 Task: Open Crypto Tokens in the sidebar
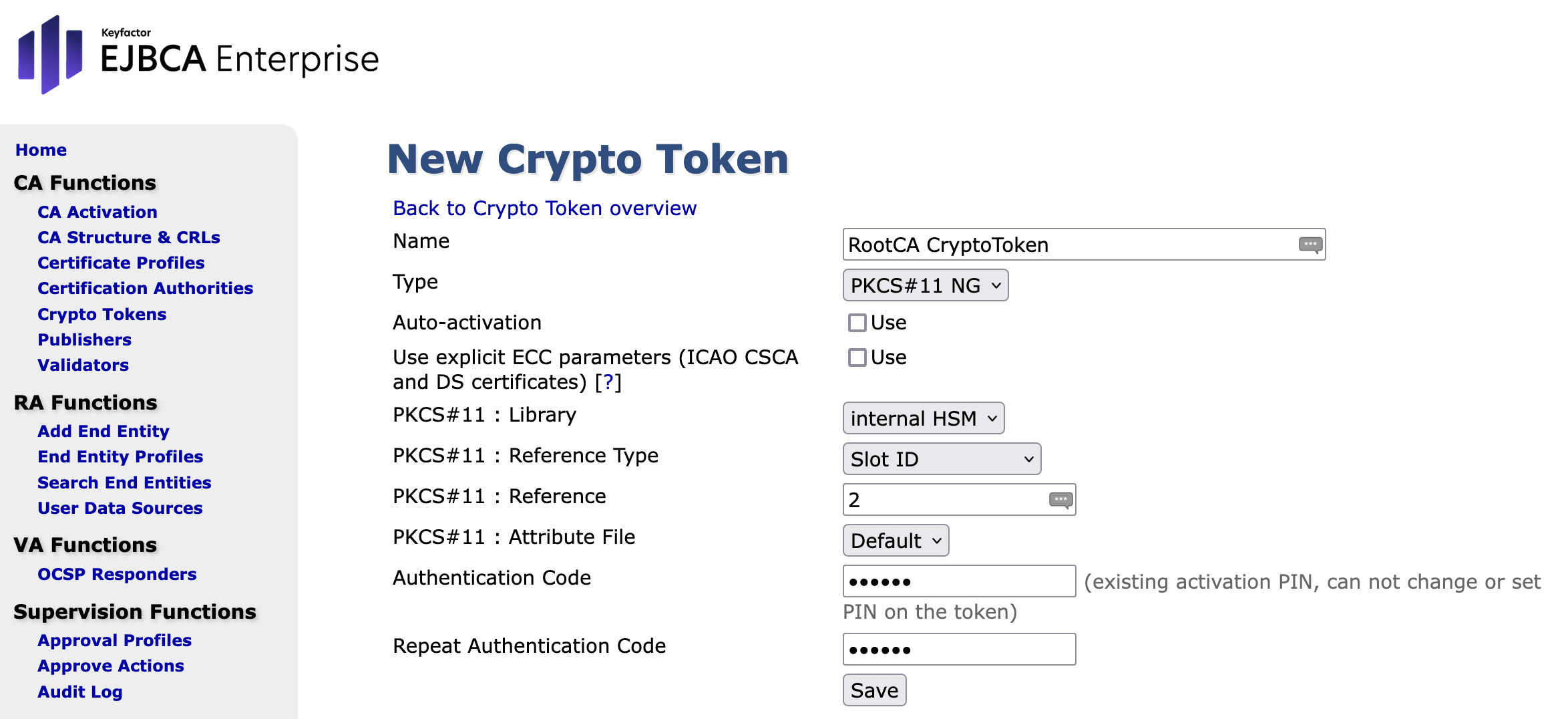pyautogui.click(x=102, y=314)
